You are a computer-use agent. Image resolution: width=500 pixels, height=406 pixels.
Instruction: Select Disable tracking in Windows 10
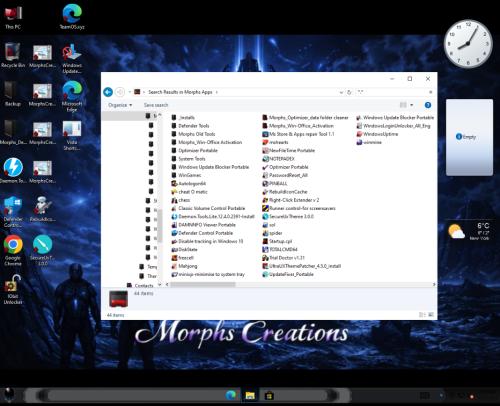(207, 241)
